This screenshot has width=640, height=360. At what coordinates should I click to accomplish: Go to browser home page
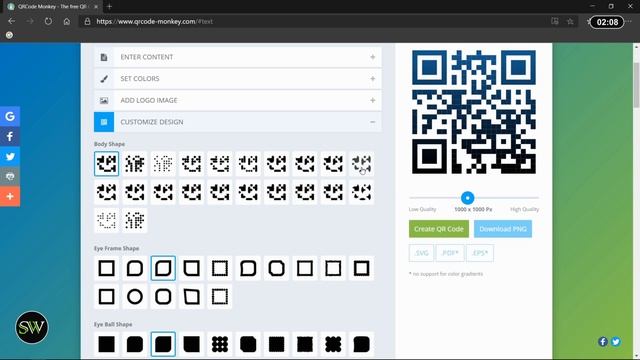(x=67, y=22)
